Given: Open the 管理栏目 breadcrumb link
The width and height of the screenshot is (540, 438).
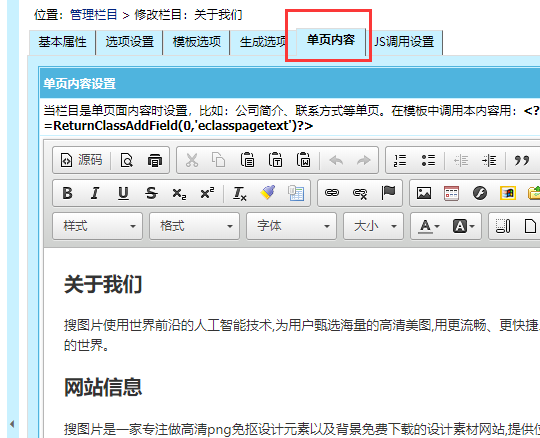Looking at the screenshot, I should pos(94,15).
